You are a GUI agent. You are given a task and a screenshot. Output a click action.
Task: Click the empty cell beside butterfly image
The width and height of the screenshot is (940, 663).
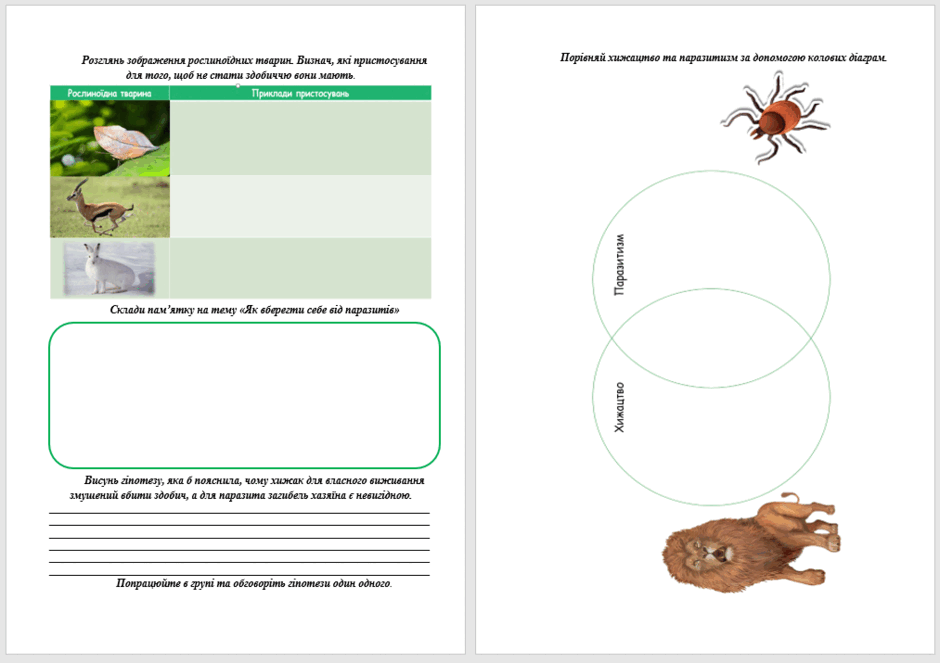coord(300,138)
